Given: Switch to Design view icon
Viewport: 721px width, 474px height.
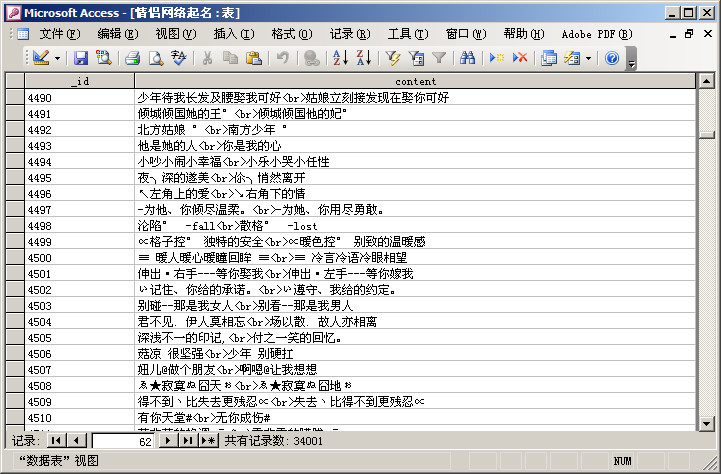Looking at the screenshot, I should click(x=41, y=58).
